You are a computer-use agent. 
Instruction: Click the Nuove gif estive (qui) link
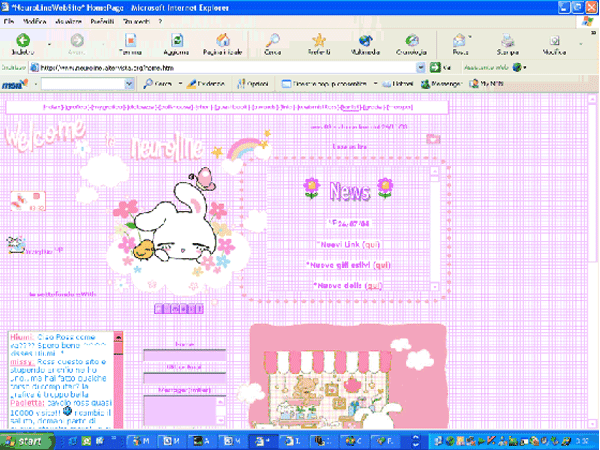pos(348,265)
